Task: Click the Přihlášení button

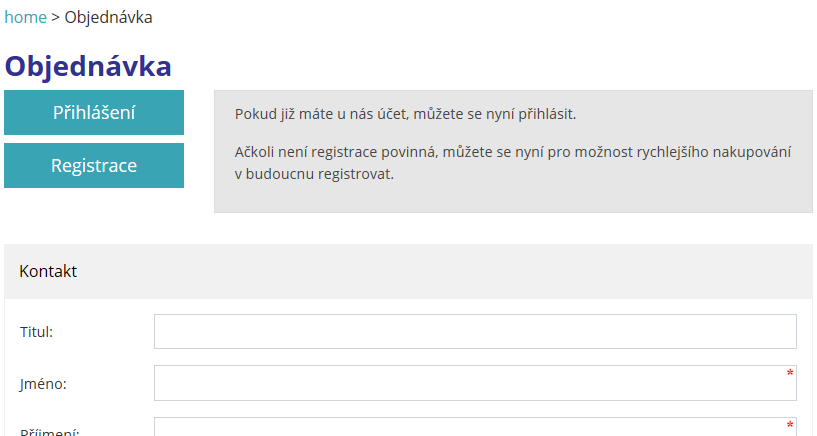Action: 94,113
